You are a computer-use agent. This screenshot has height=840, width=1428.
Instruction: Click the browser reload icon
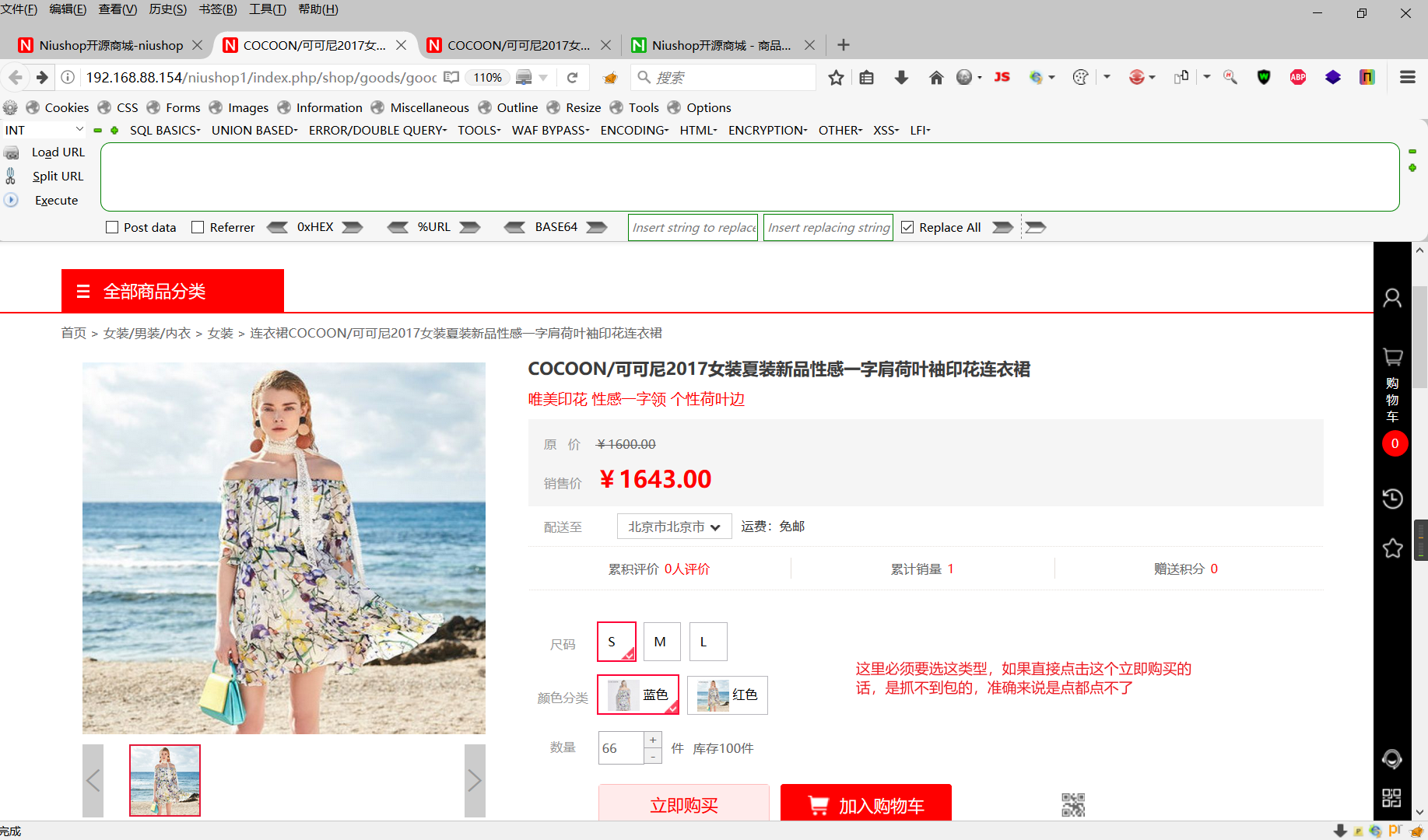pyautogui.click(x=572, y=77)
